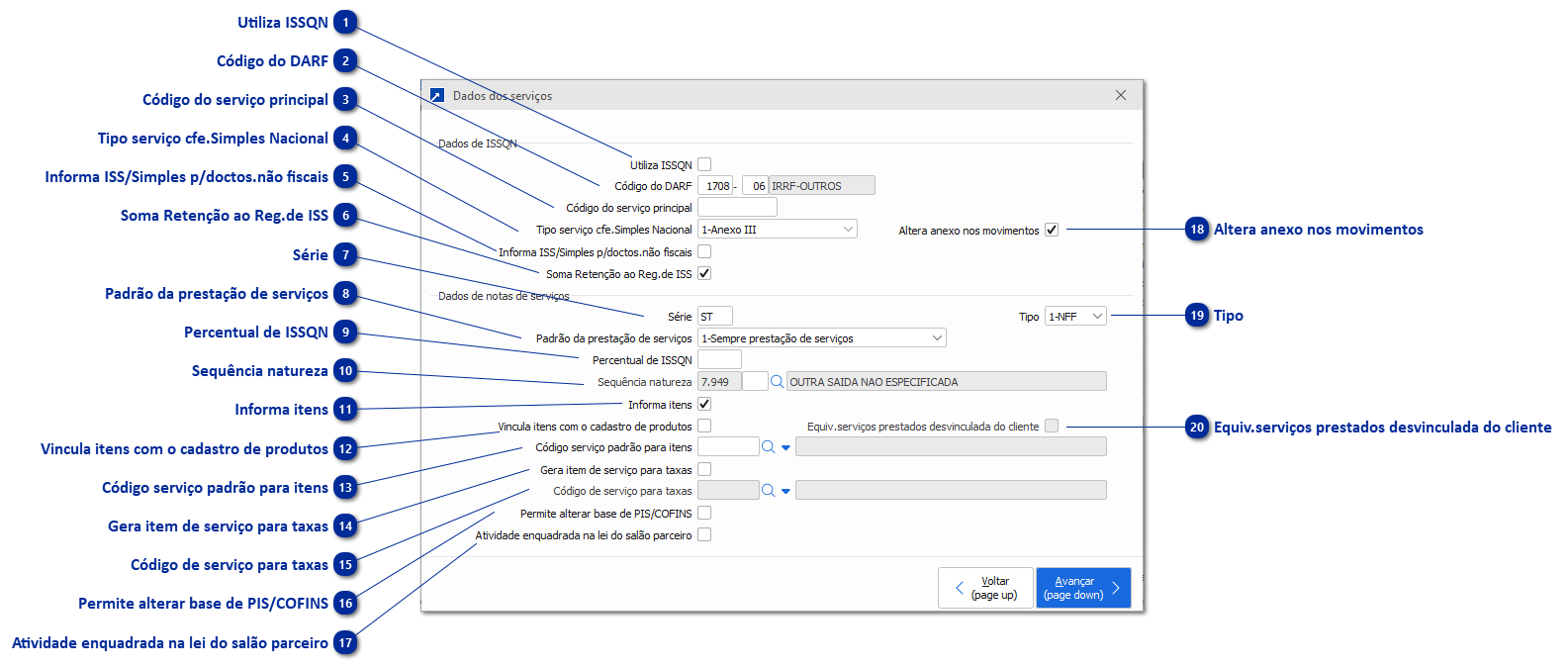The height and width of the screenshot is (669, 1568).
Task: Open lookup for Código serviço padrão para itens
Action: 768,447
